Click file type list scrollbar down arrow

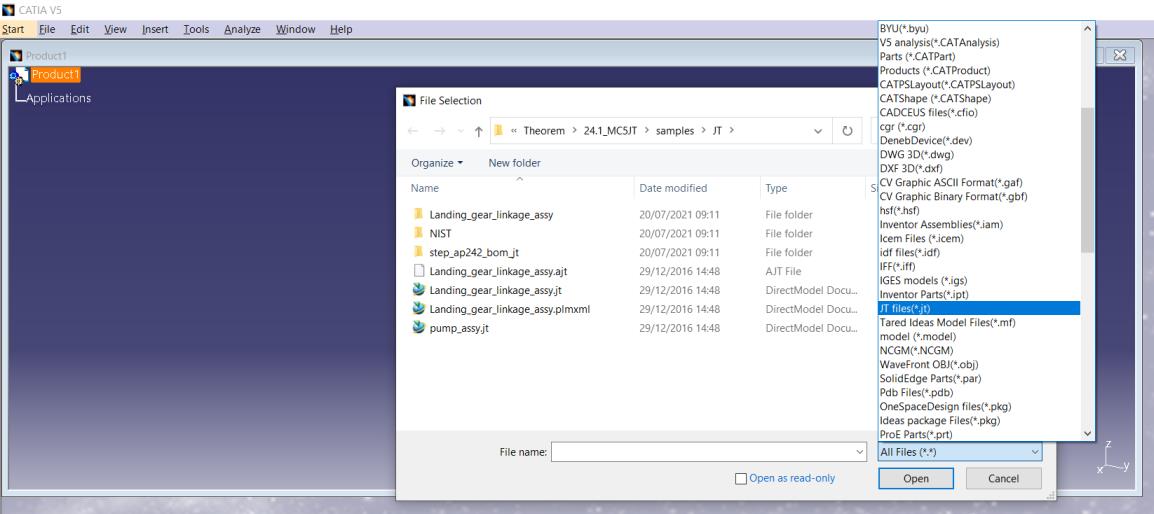point(1088,434)
